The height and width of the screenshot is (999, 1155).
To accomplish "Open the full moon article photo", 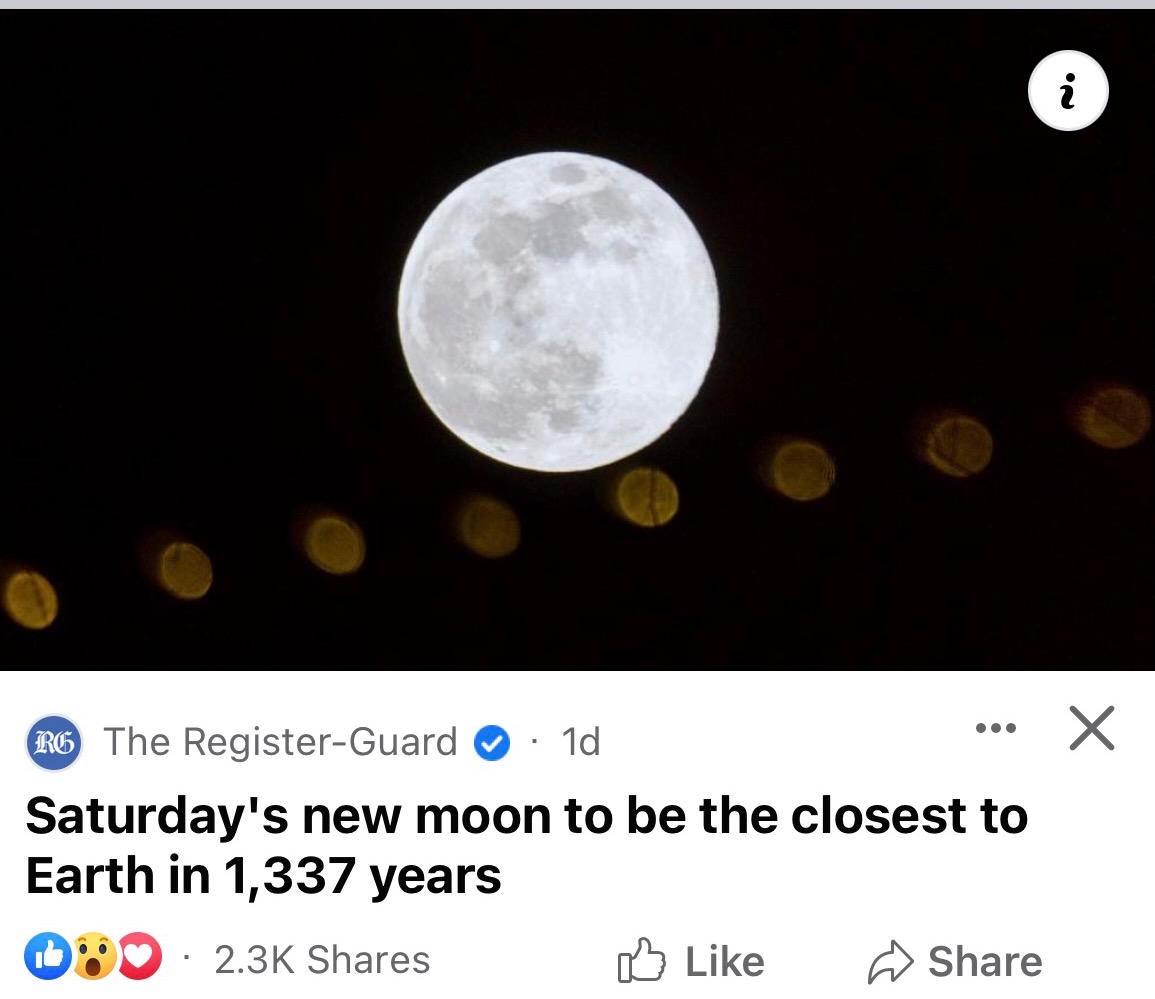I will coord(558,310).
